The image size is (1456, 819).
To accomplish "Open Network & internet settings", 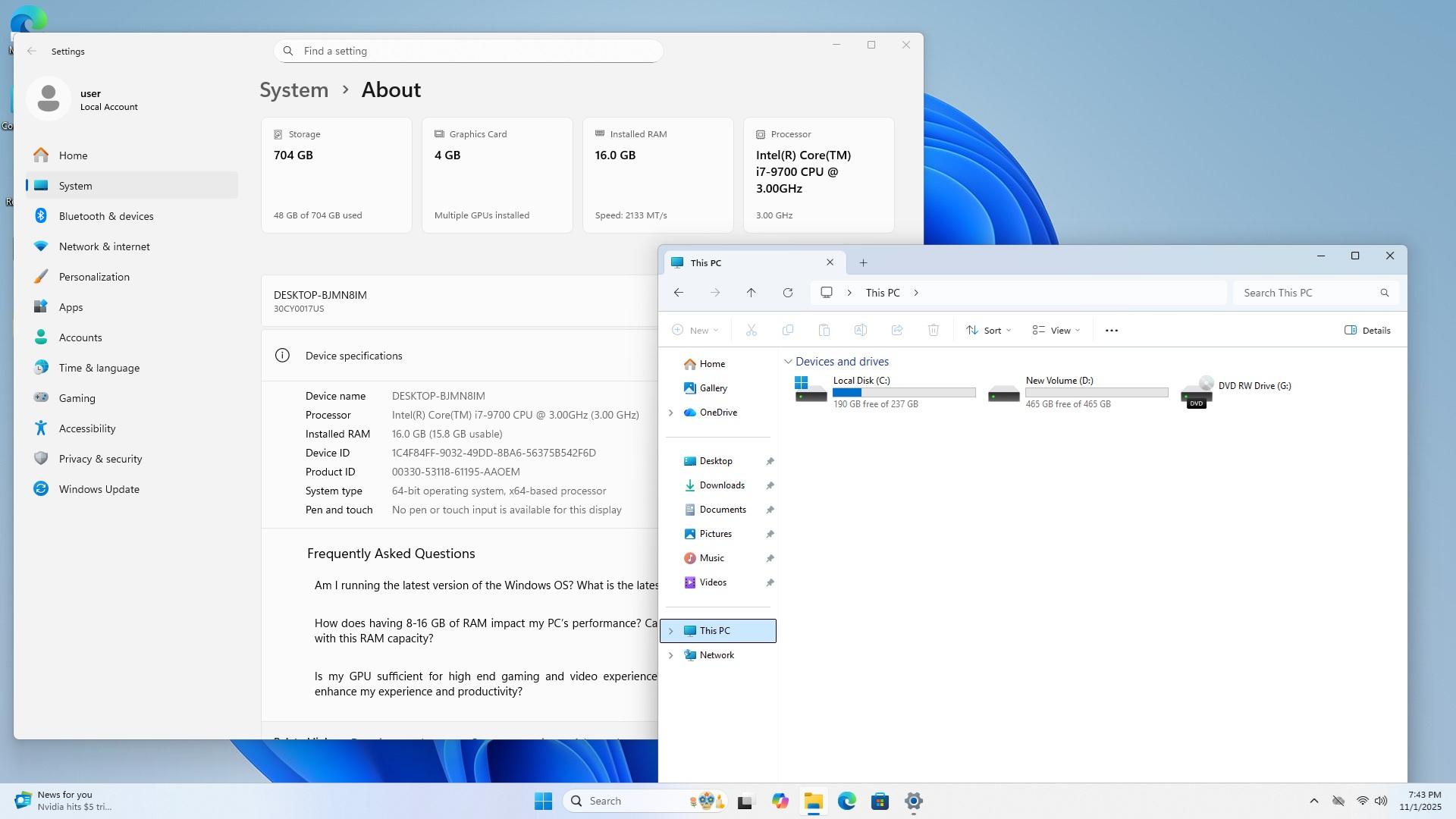I will (x=132, y=246).
